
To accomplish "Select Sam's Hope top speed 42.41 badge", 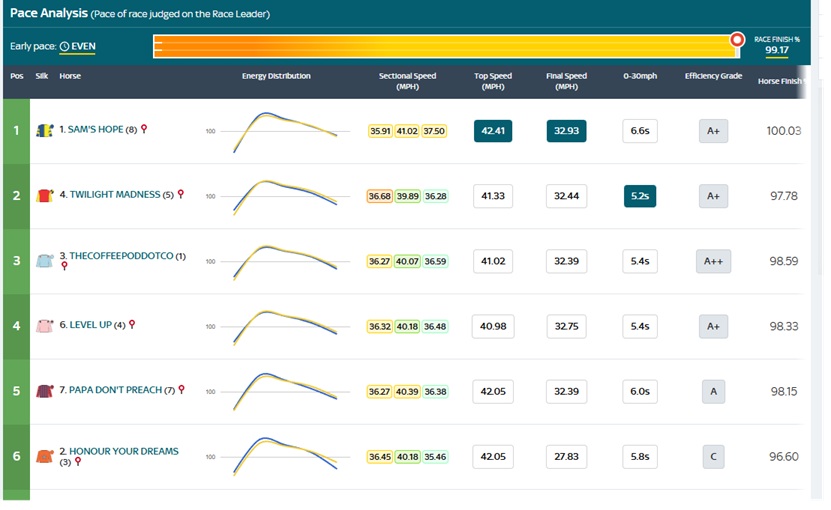I will 492,131.
